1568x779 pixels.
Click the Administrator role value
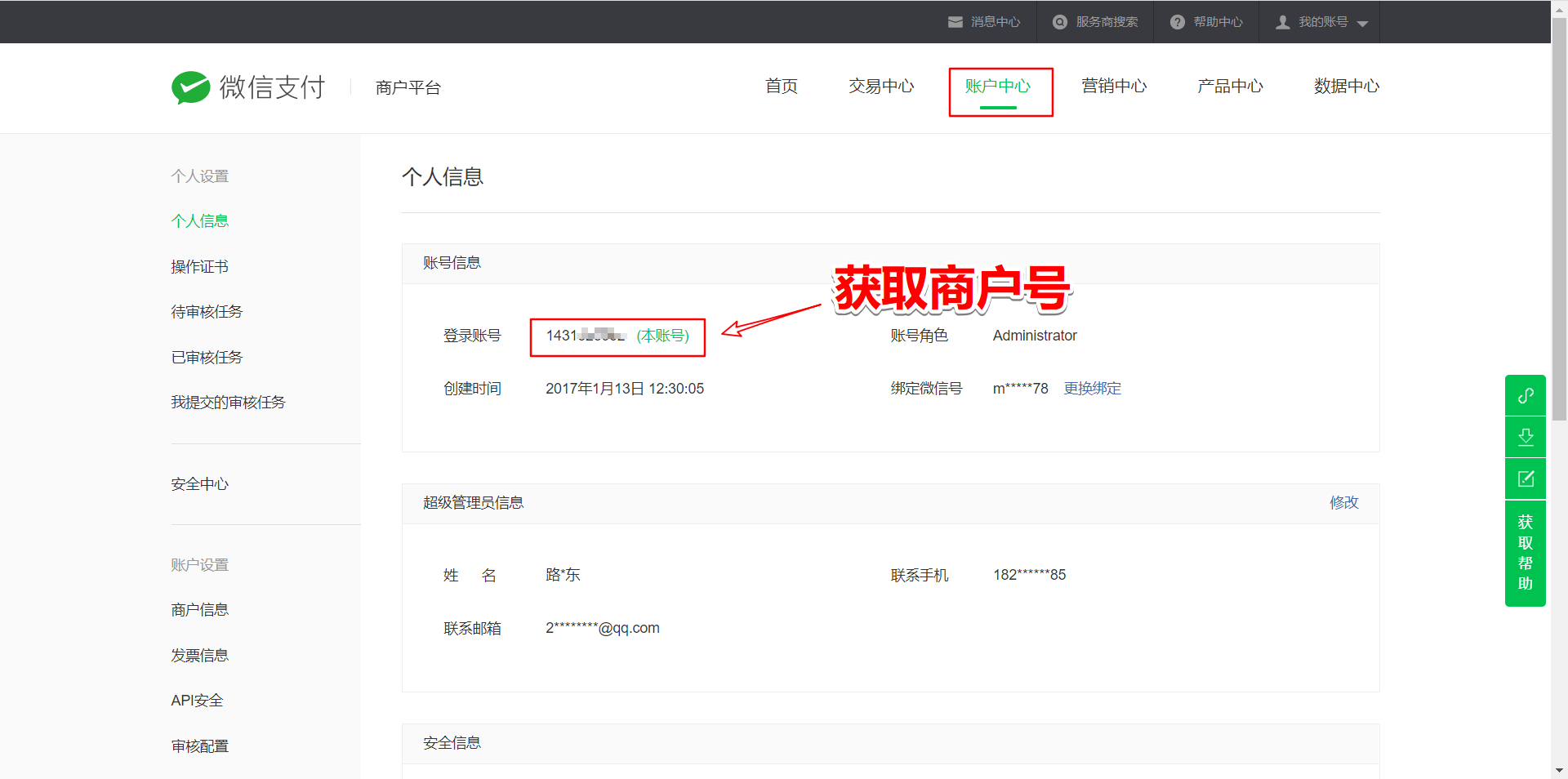(x=1035, y=336)
